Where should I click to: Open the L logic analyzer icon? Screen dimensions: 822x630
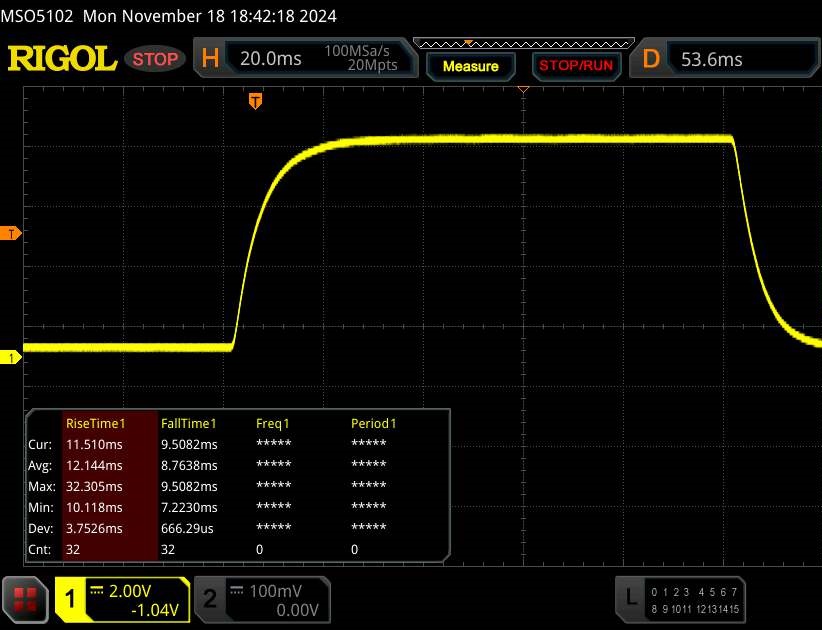[631, 598]
